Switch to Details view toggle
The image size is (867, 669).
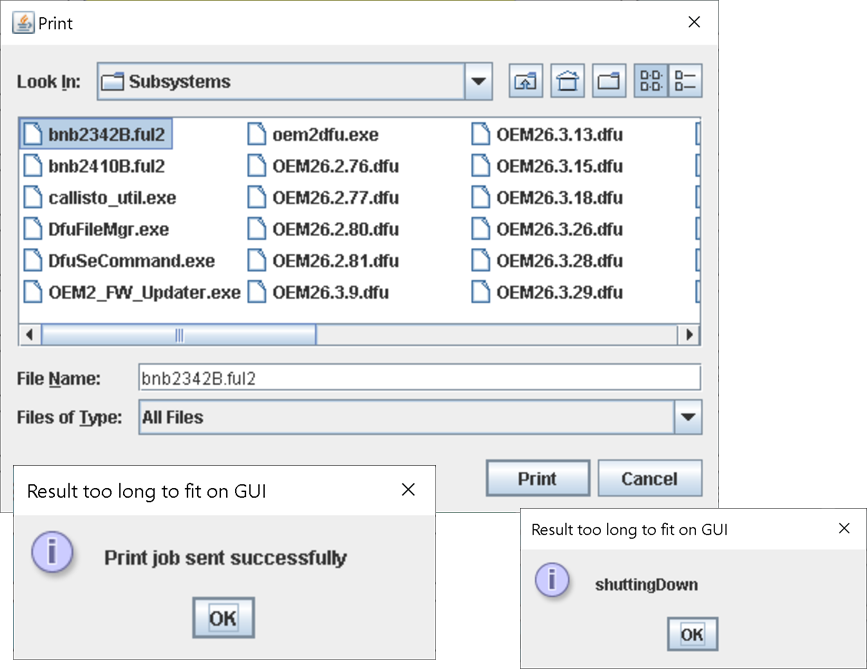click(686, 82)
